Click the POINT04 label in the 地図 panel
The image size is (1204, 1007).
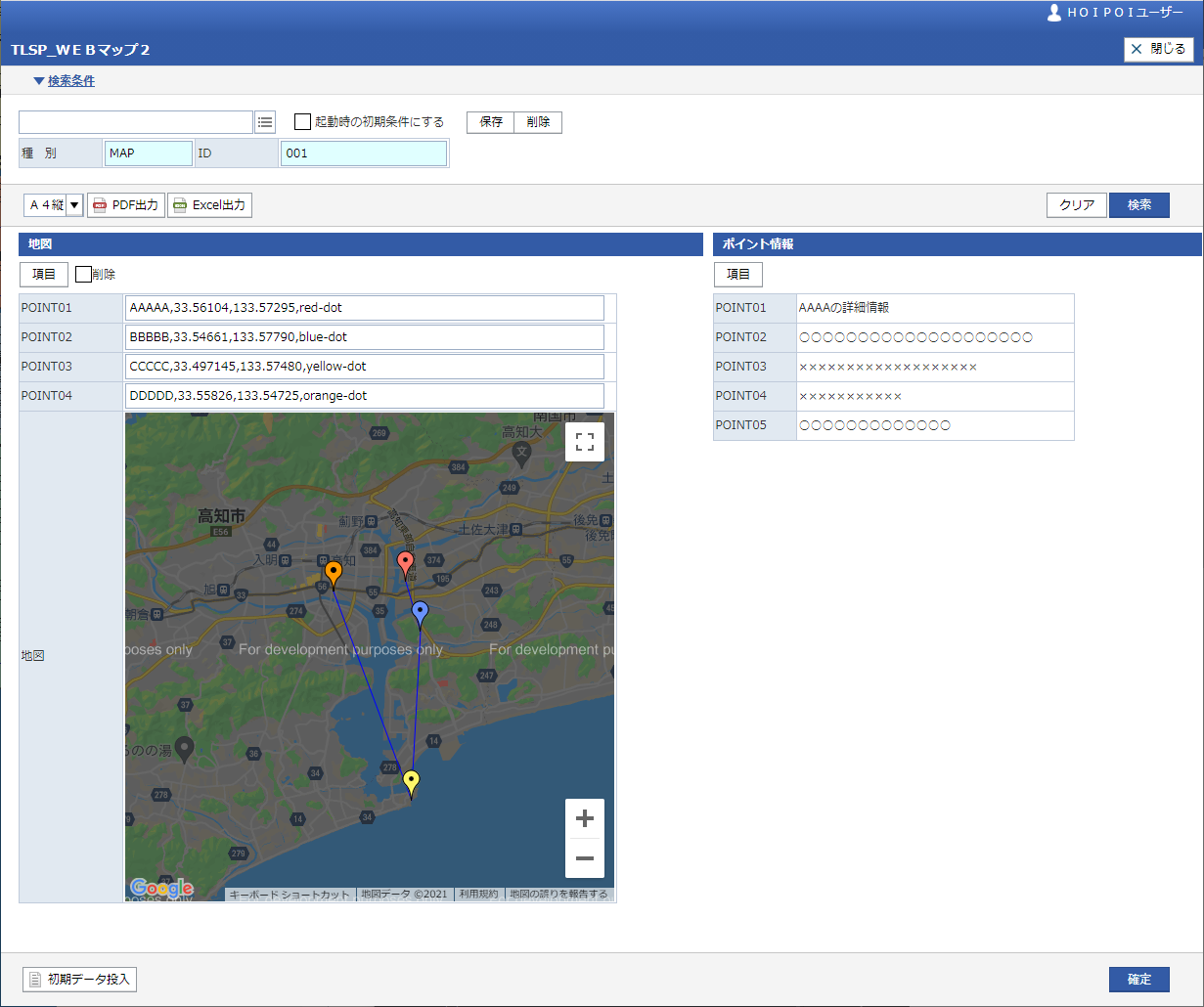pyautogui.click(x=71, y=396)
